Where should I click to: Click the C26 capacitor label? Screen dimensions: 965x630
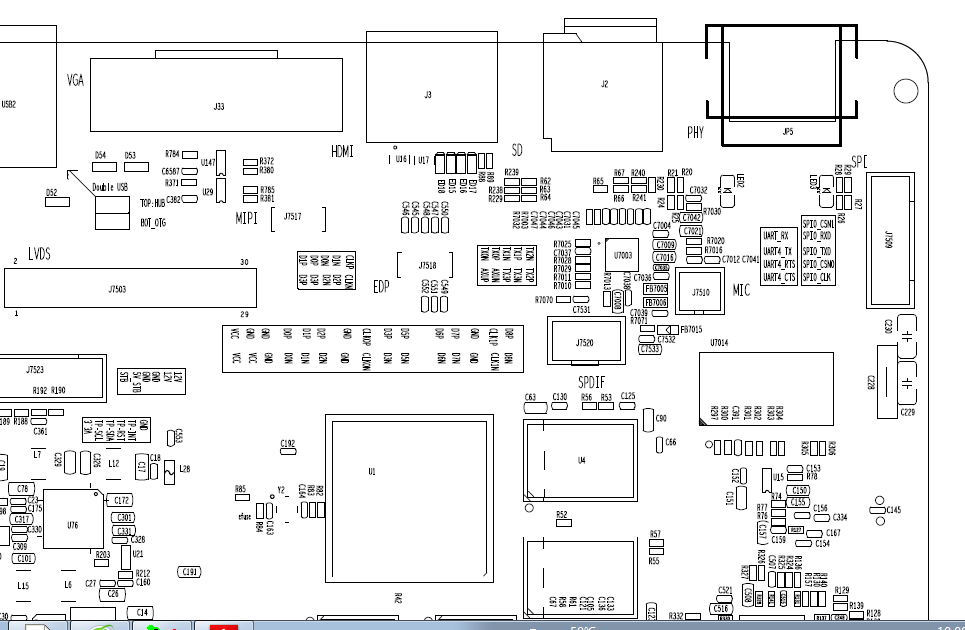(112, 594)
